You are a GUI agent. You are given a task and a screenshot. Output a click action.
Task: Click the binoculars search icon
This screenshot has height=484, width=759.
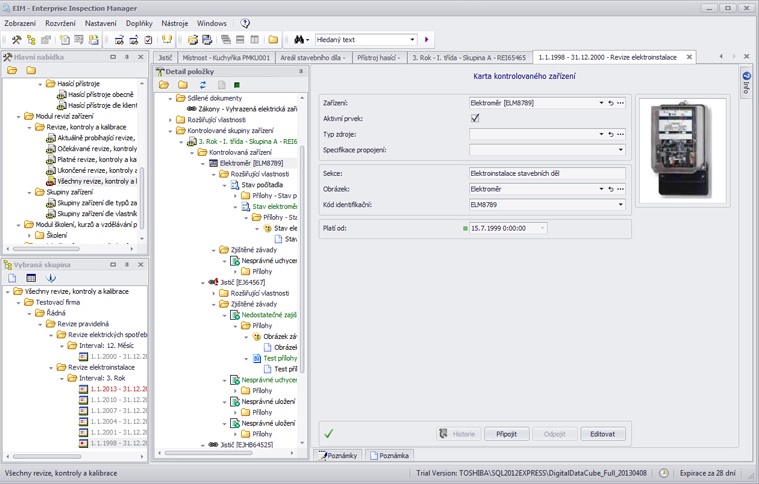coord(299,40)
